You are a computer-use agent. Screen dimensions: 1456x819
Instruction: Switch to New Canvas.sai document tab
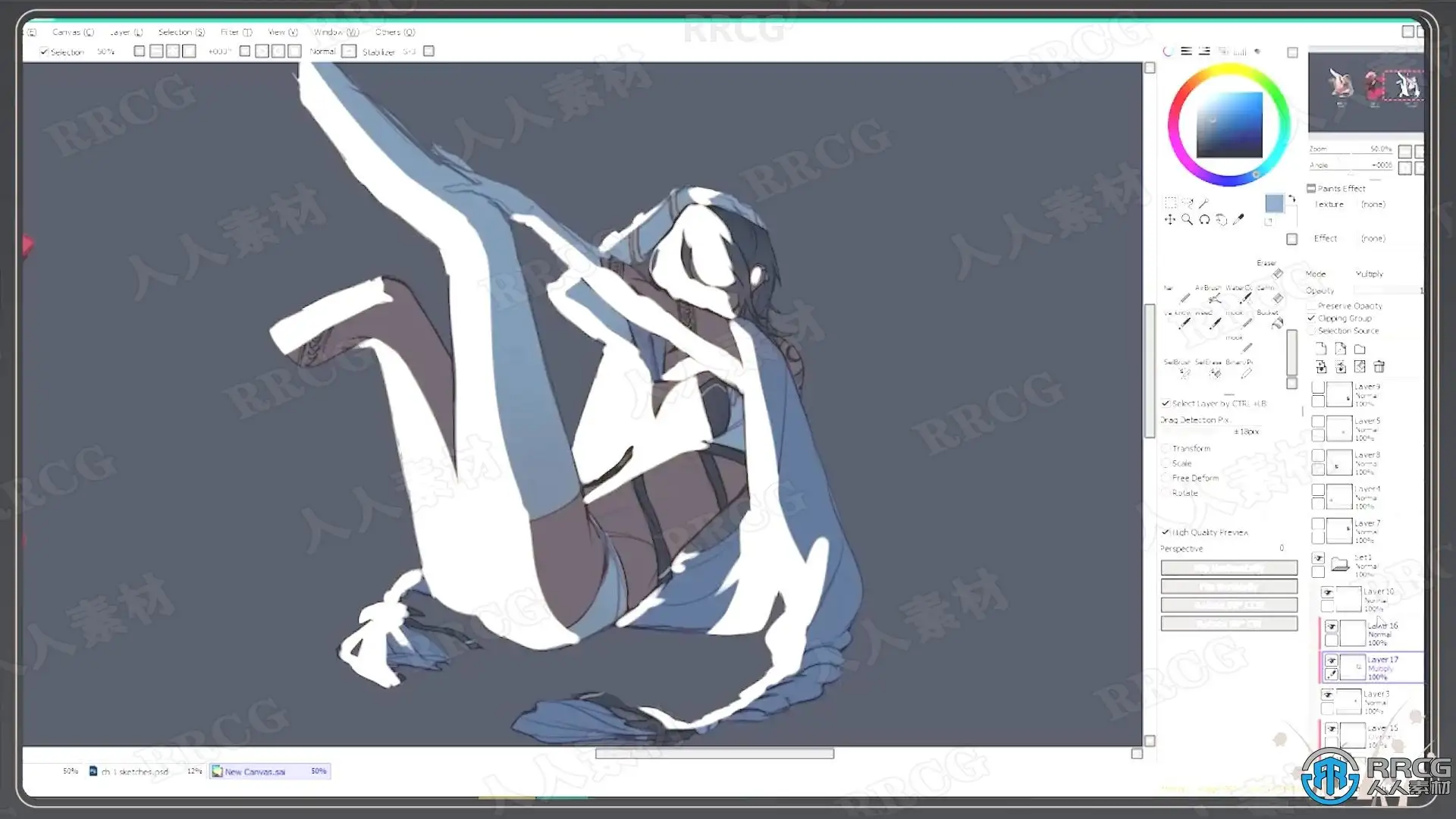[255, 771]
